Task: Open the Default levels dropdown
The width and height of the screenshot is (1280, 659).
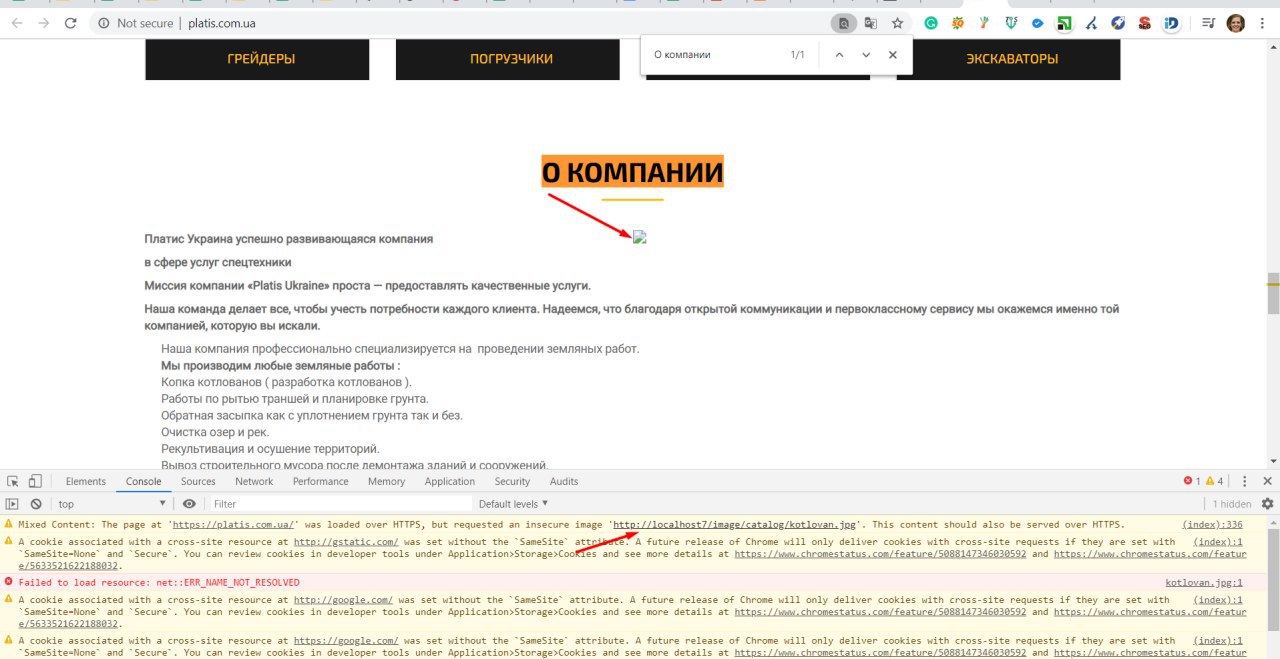Action: [x=513, y=504]
